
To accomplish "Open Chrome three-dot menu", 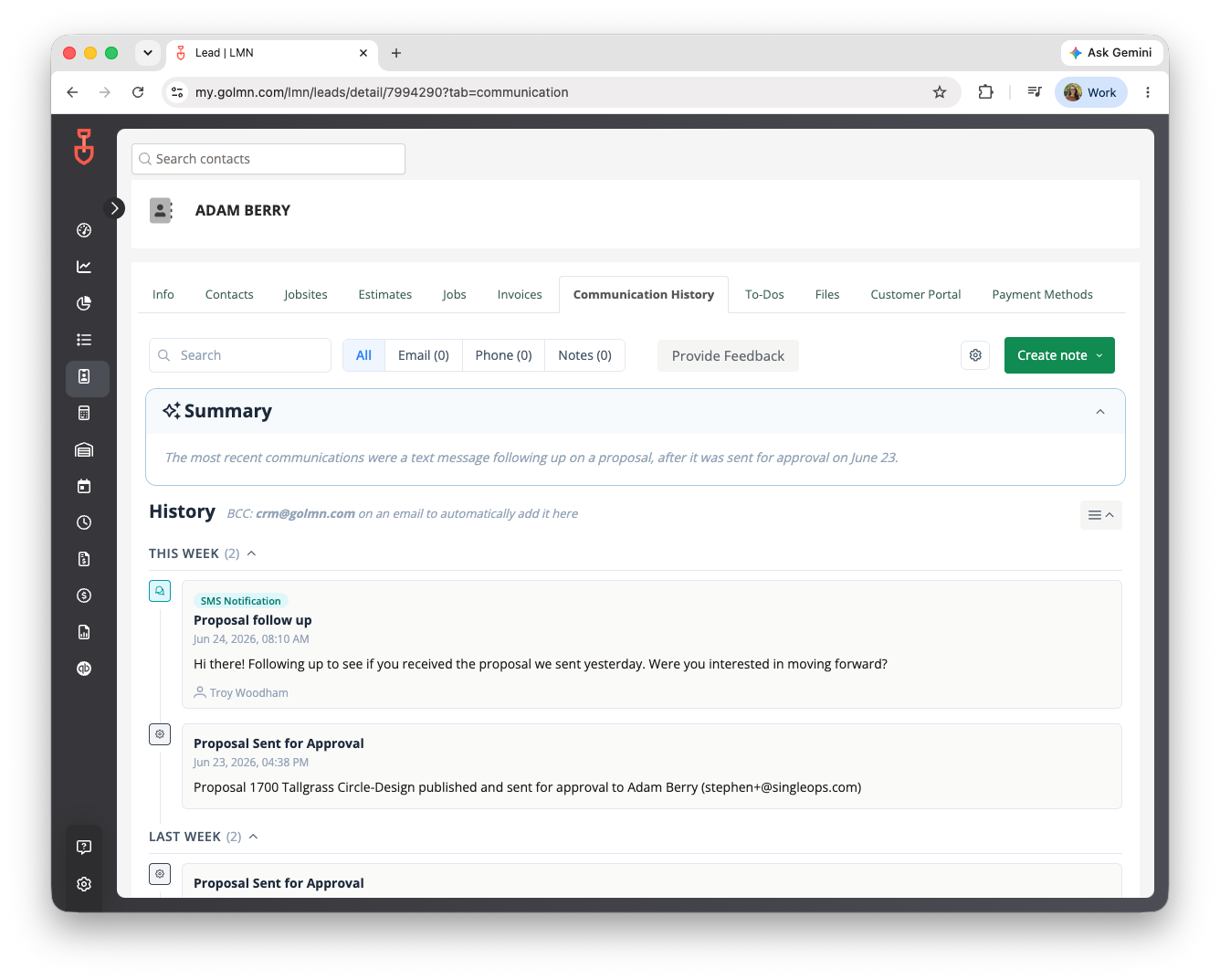I will (1148, 92).
